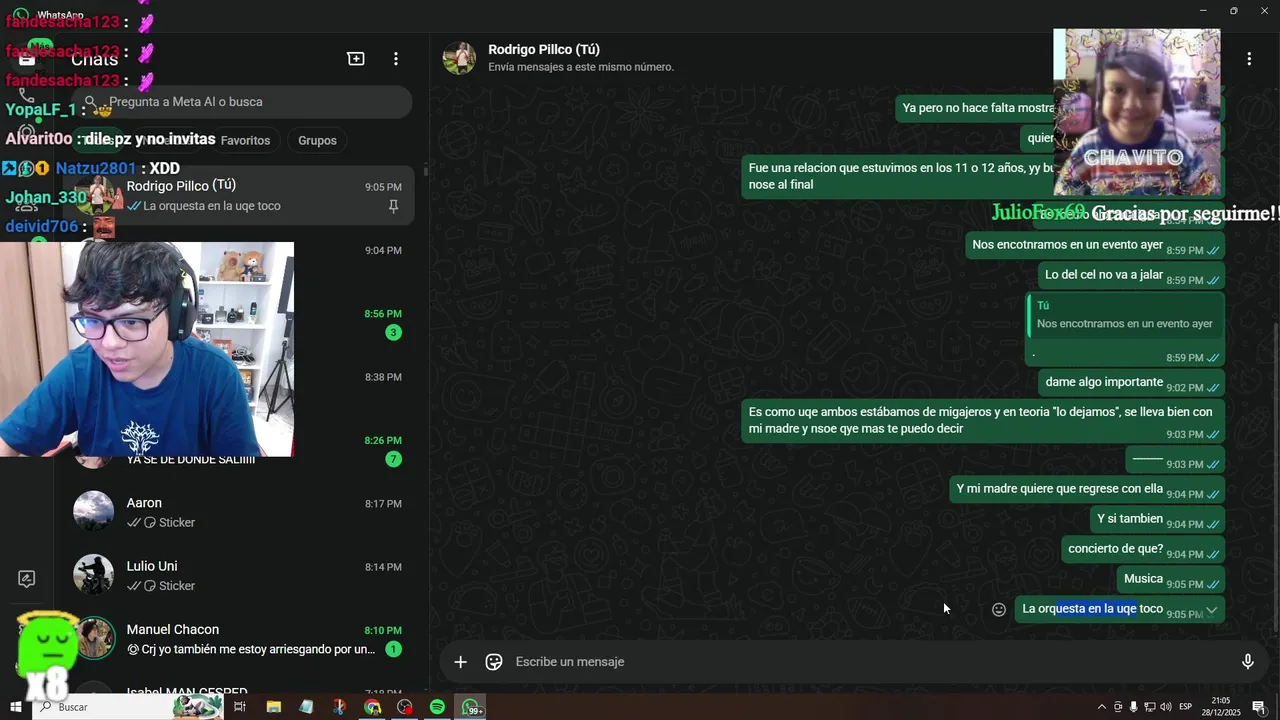1280x720 pixels.
Task: Click the taskbar clock showing 21:05
Action: point(1220,707)
